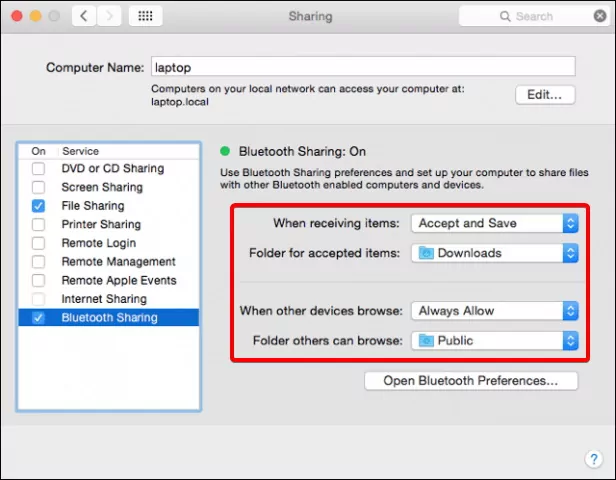Click the forward arrow navigation button
Image resolution: width=616 pixels, height=480 pixels.
[109, 16]
